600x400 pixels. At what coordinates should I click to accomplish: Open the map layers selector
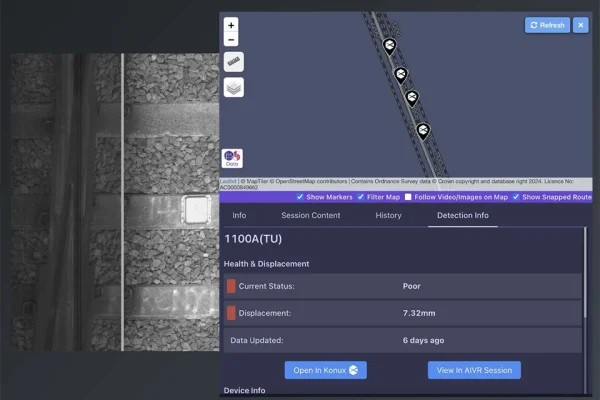[x=233, y=88]
